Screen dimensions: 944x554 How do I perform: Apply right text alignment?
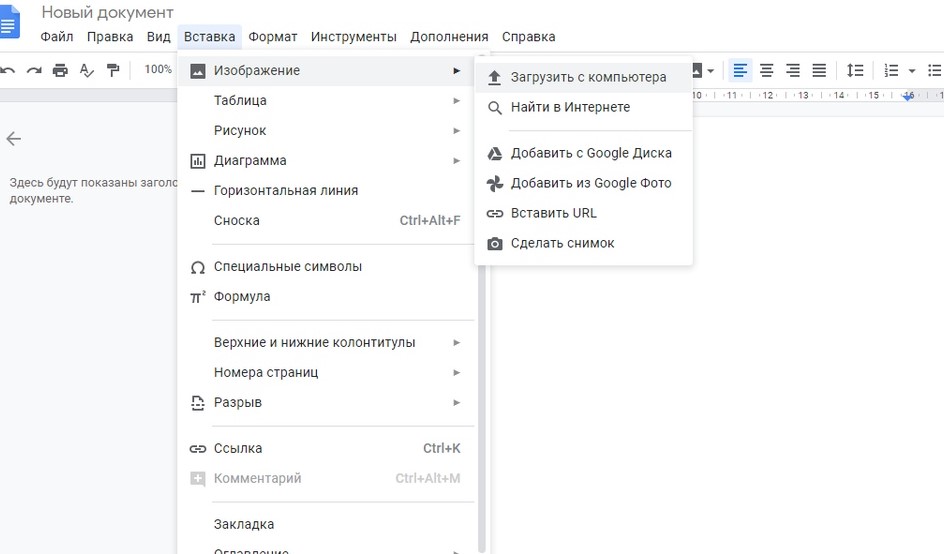click(x=793, y=70)
